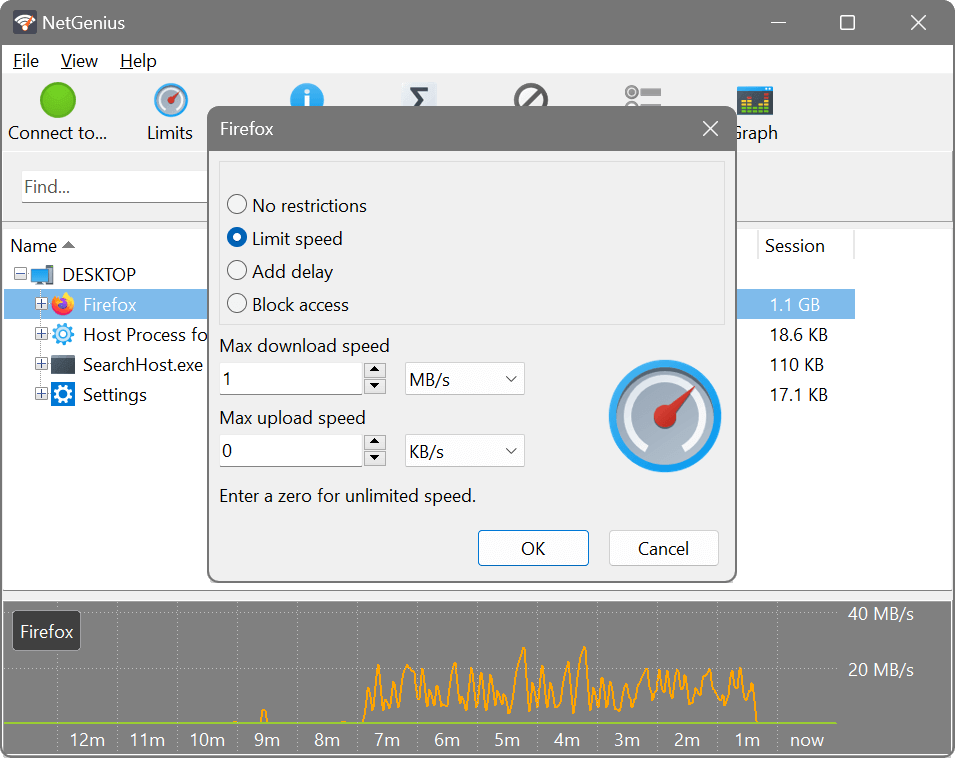Close the Firefox limits dialog

710,128
